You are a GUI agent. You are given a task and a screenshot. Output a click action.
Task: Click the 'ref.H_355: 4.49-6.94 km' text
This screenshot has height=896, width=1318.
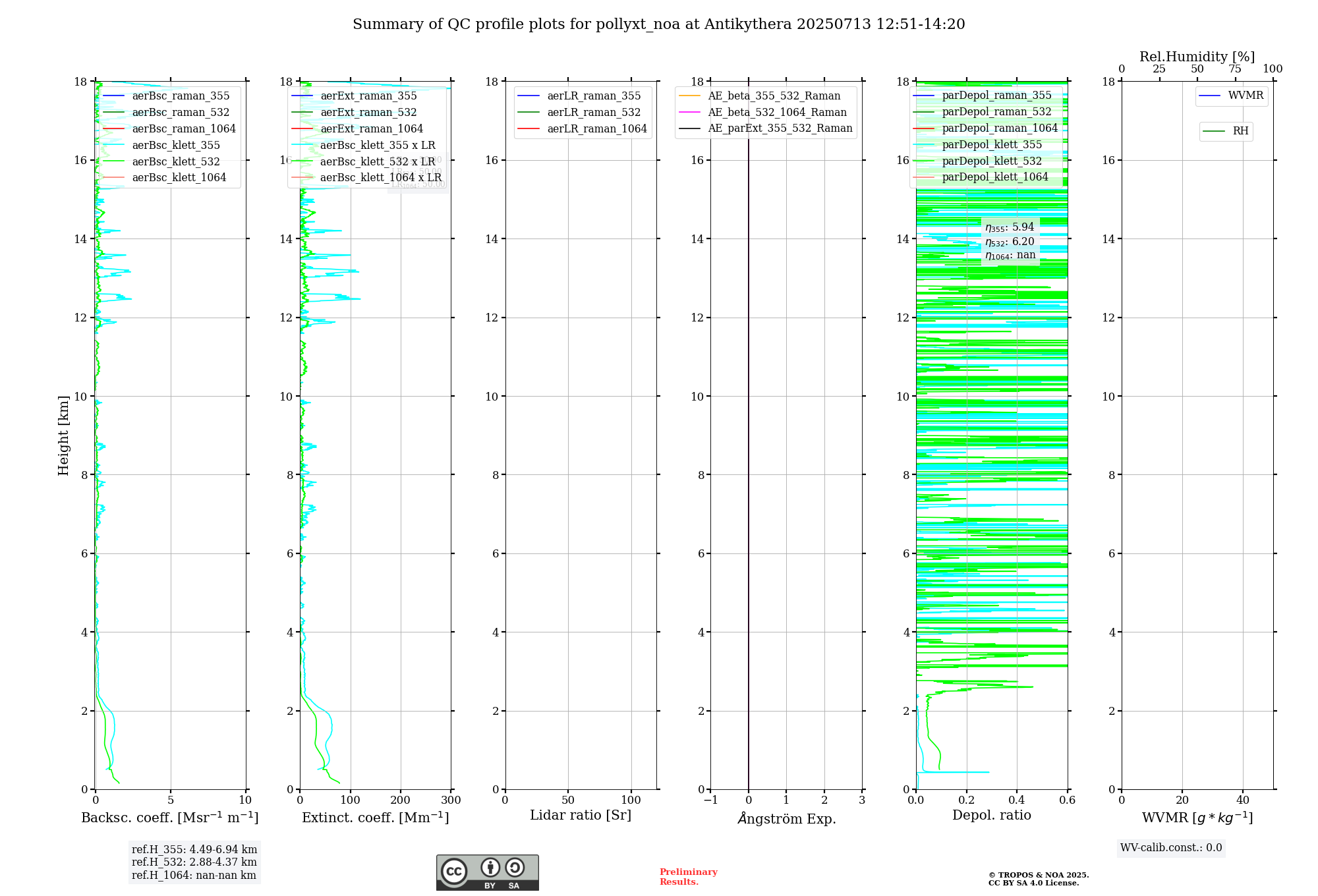click(x=194, y=850)
